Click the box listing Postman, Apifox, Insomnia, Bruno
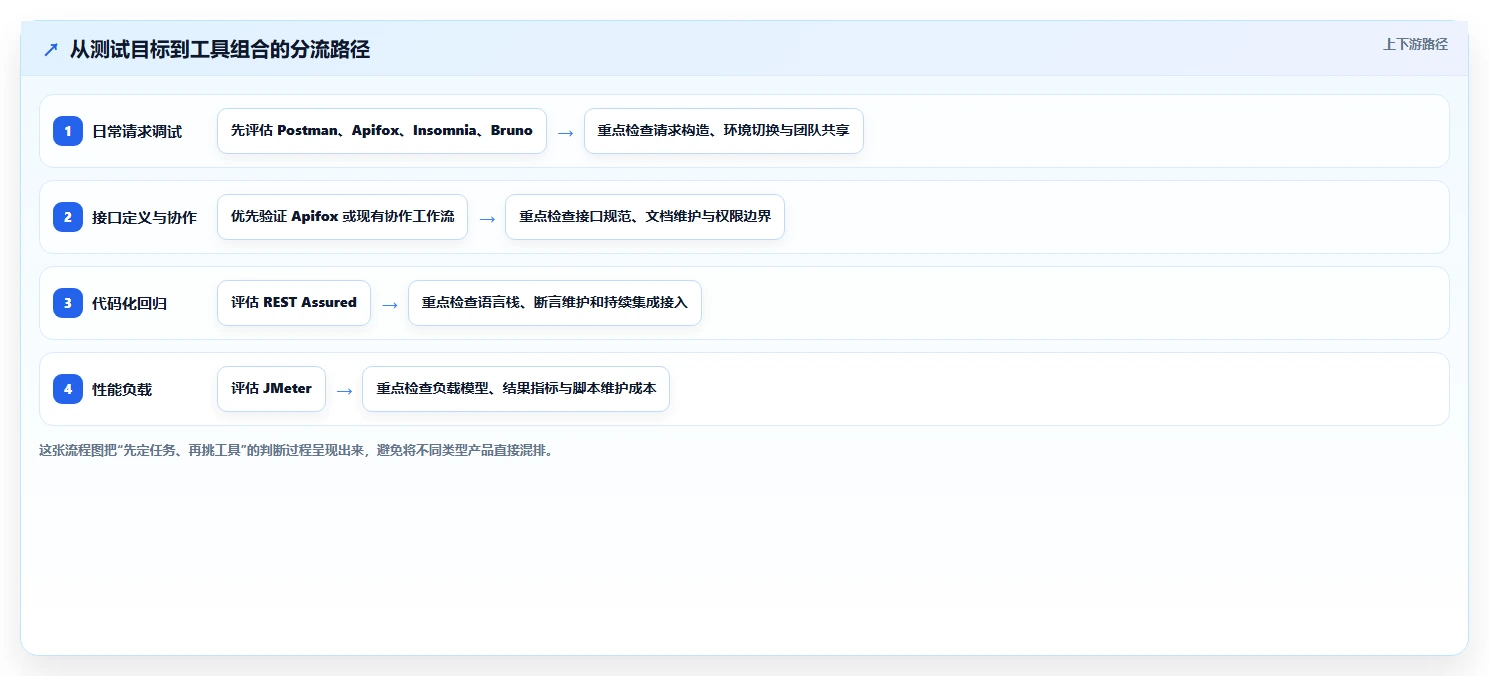 (382, 131)
